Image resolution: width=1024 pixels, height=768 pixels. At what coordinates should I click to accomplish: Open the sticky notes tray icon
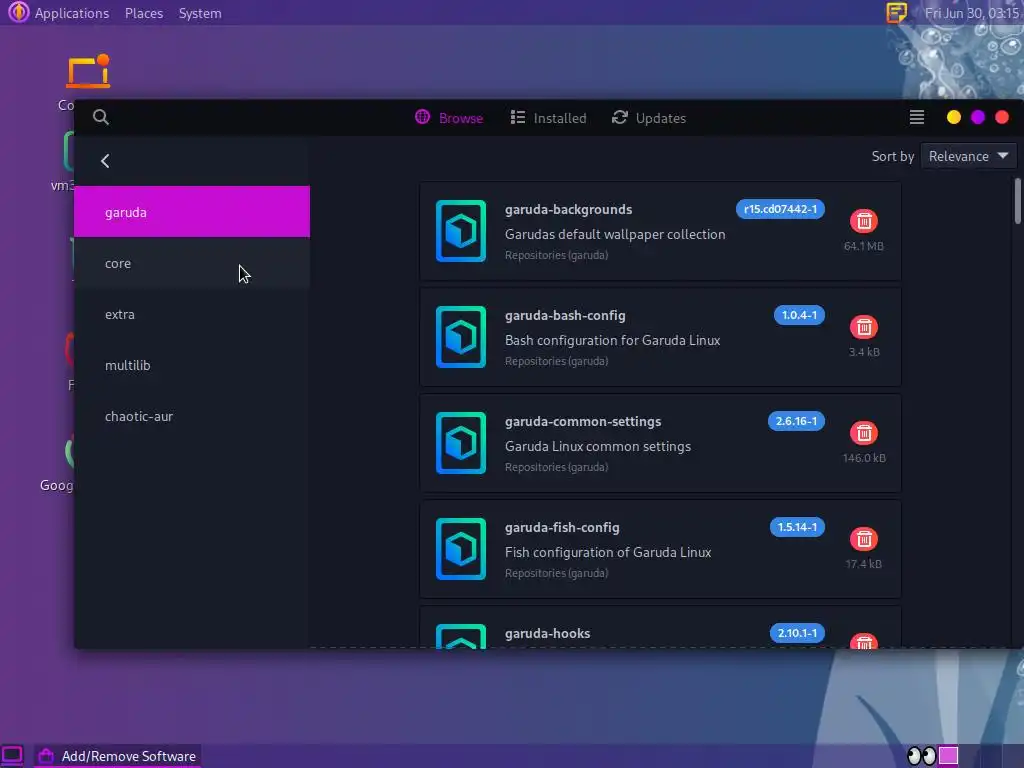click(x=896, y=12)
